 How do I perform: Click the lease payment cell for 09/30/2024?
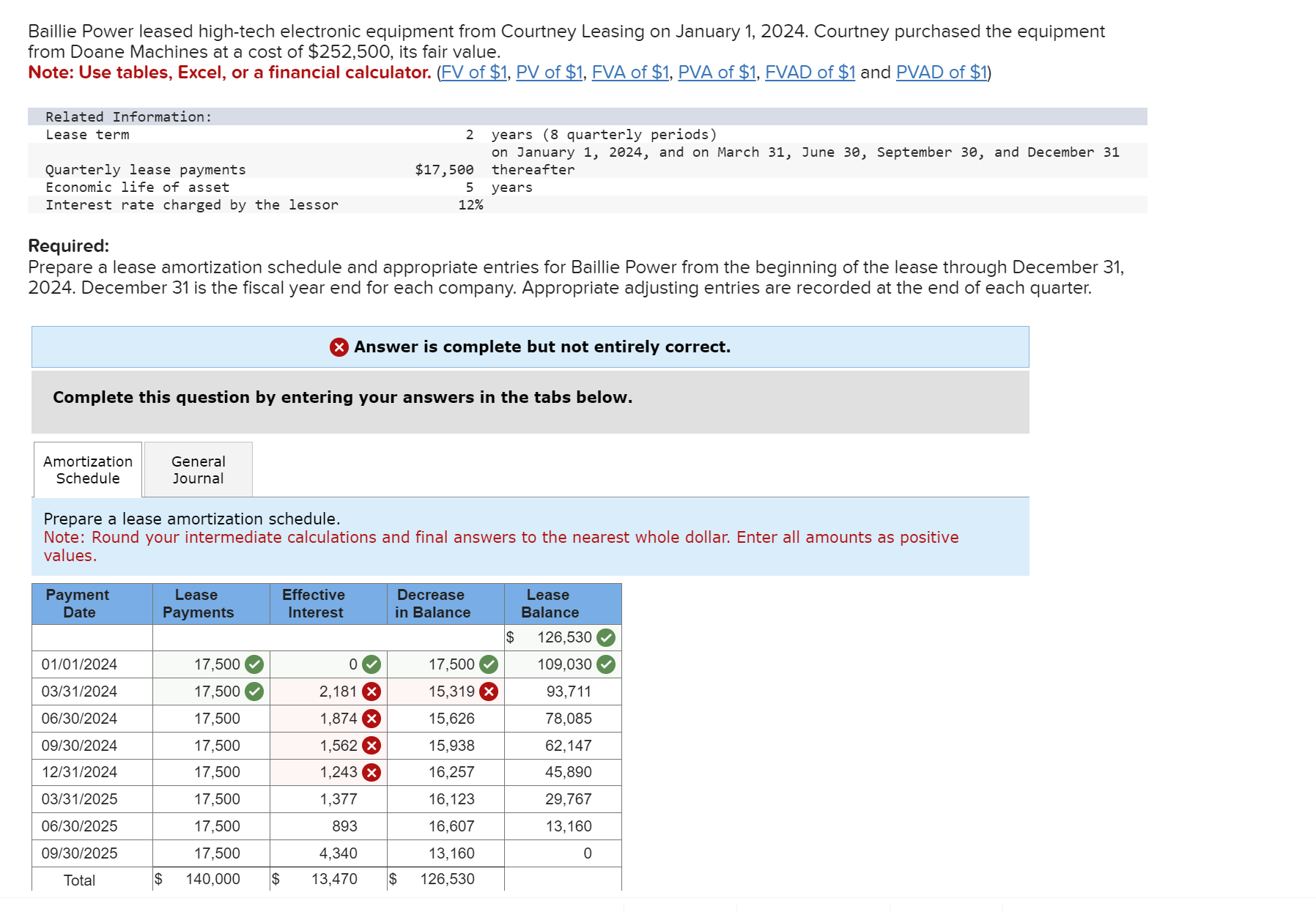211,746
